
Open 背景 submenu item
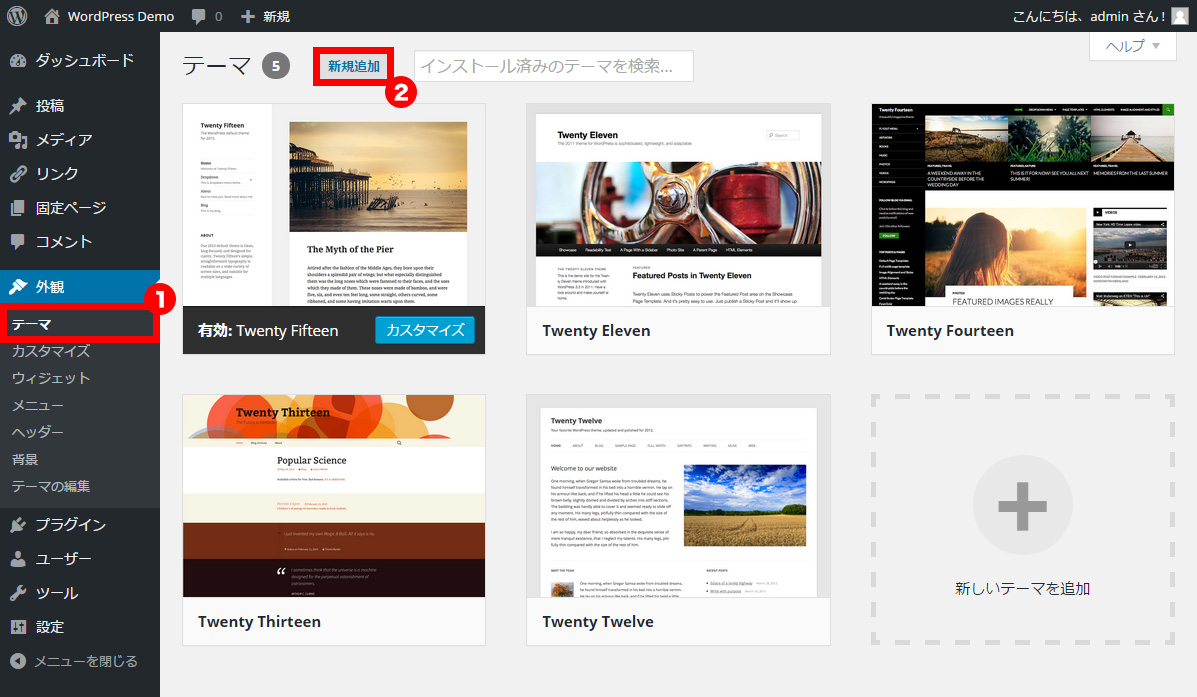click(x=24, y=460)
